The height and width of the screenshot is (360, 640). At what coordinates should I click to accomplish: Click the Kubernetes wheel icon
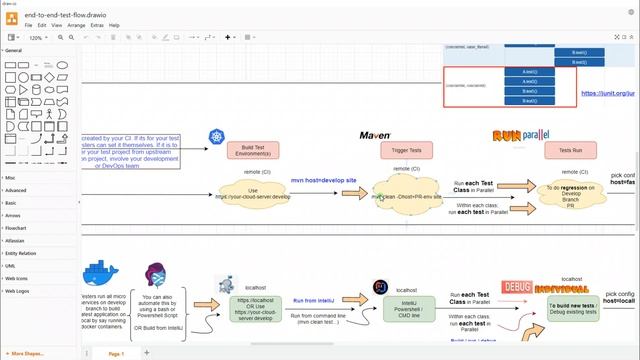(216, 136)
